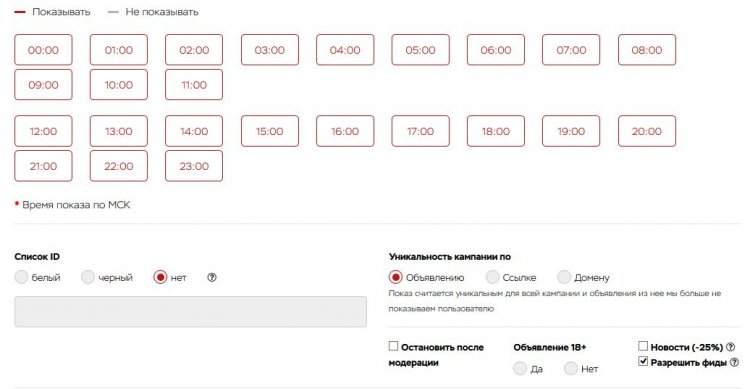Toggle the 15:00 display hour

pos(270,131)
